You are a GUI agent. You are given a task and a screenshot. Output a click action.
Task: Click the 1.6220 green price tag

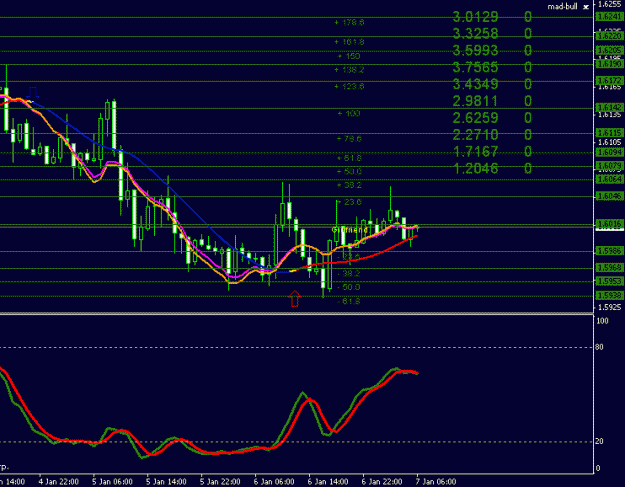(x=609, y=36)
